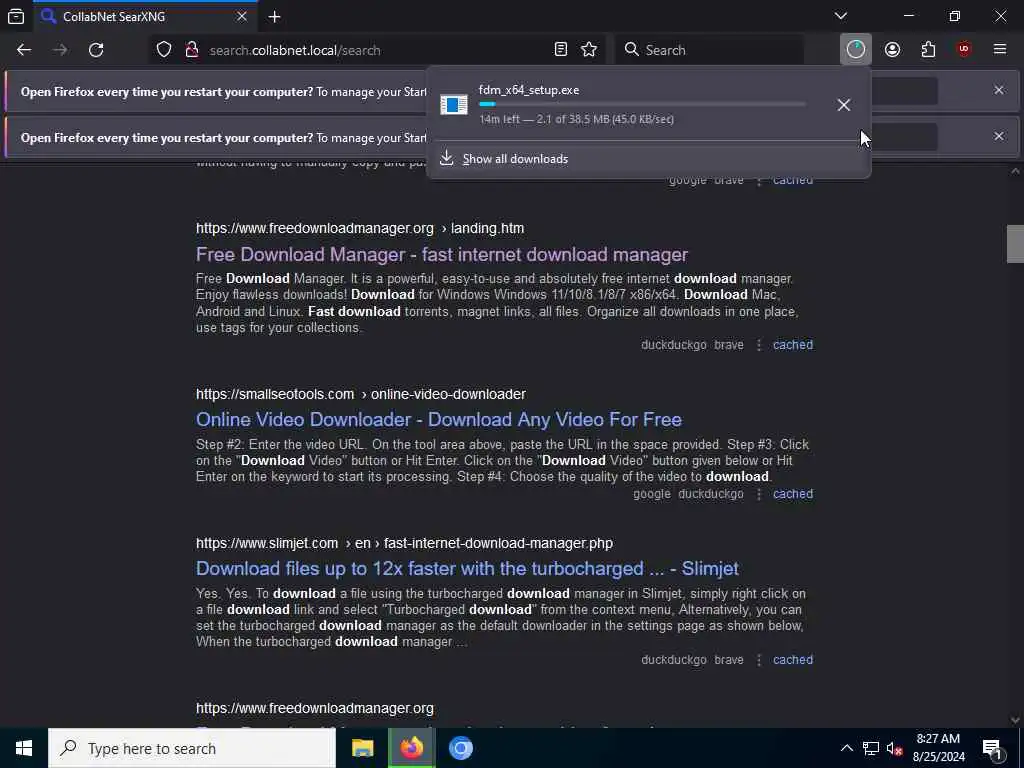Click the freedownloadmanager.org landing.htm URL text

click(360, 228)
